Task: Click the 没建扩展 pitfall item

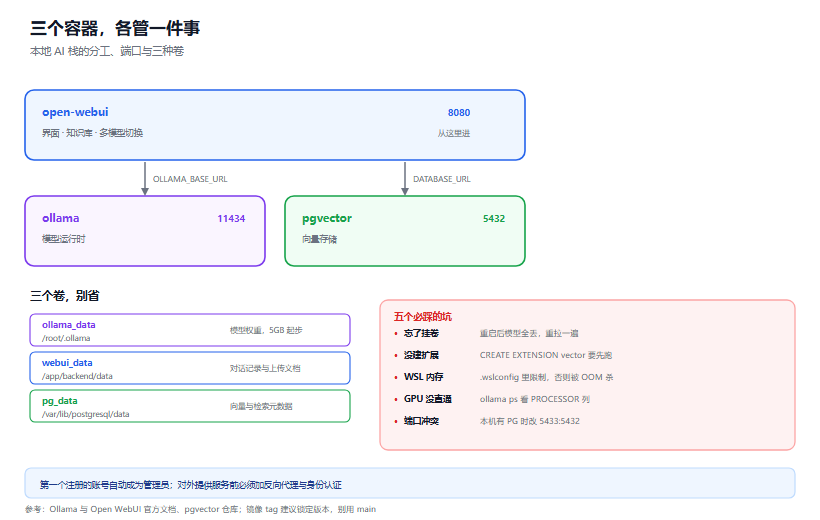Action: coord(421,356)
